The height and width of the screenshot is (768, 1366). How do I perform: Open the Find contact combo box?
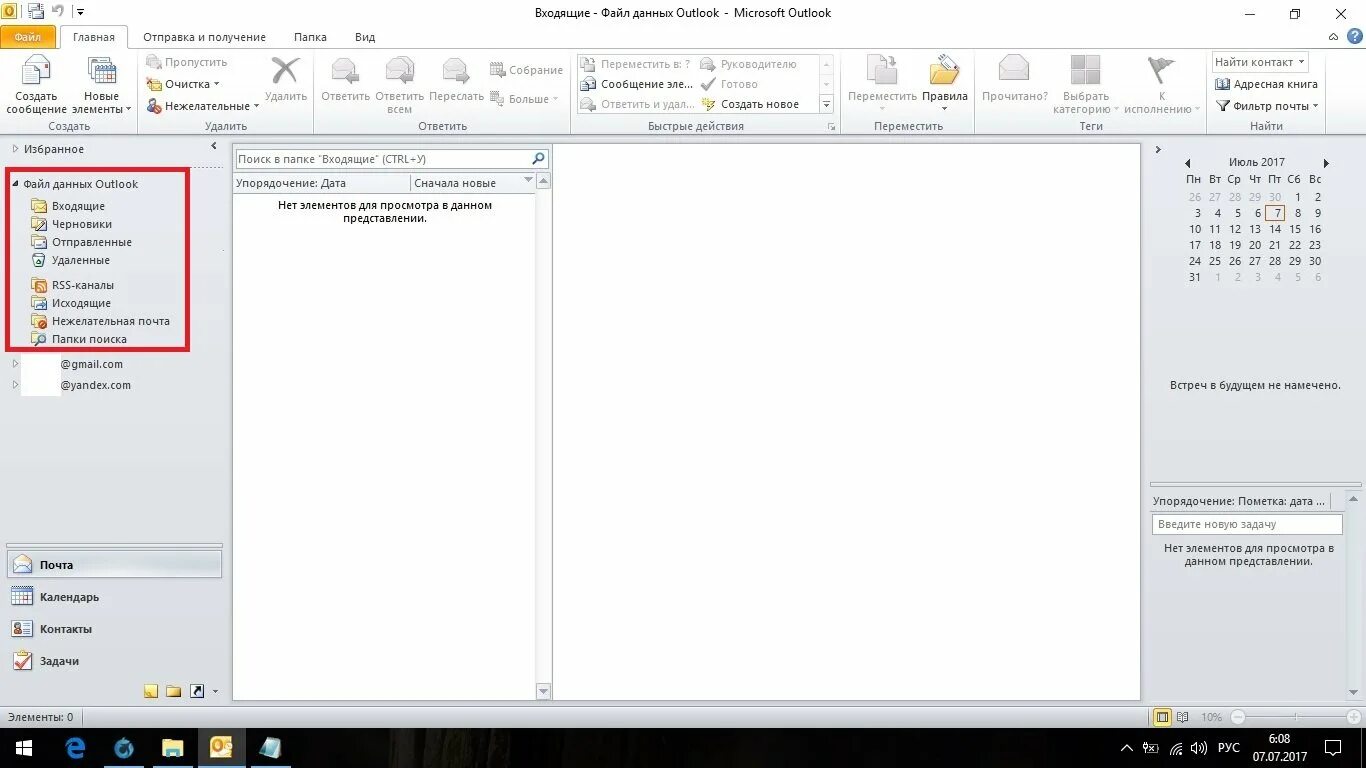click(x=1261, y=62)
